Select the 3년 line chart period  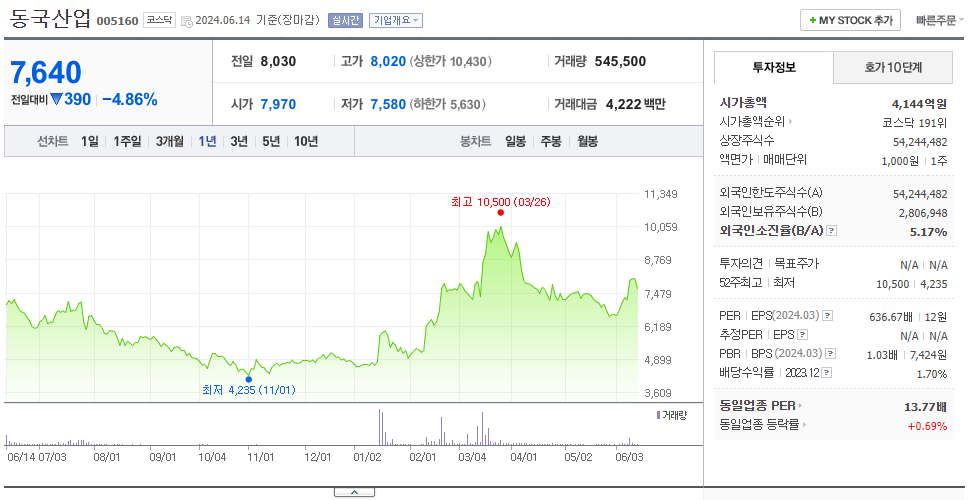click(239, 141)
